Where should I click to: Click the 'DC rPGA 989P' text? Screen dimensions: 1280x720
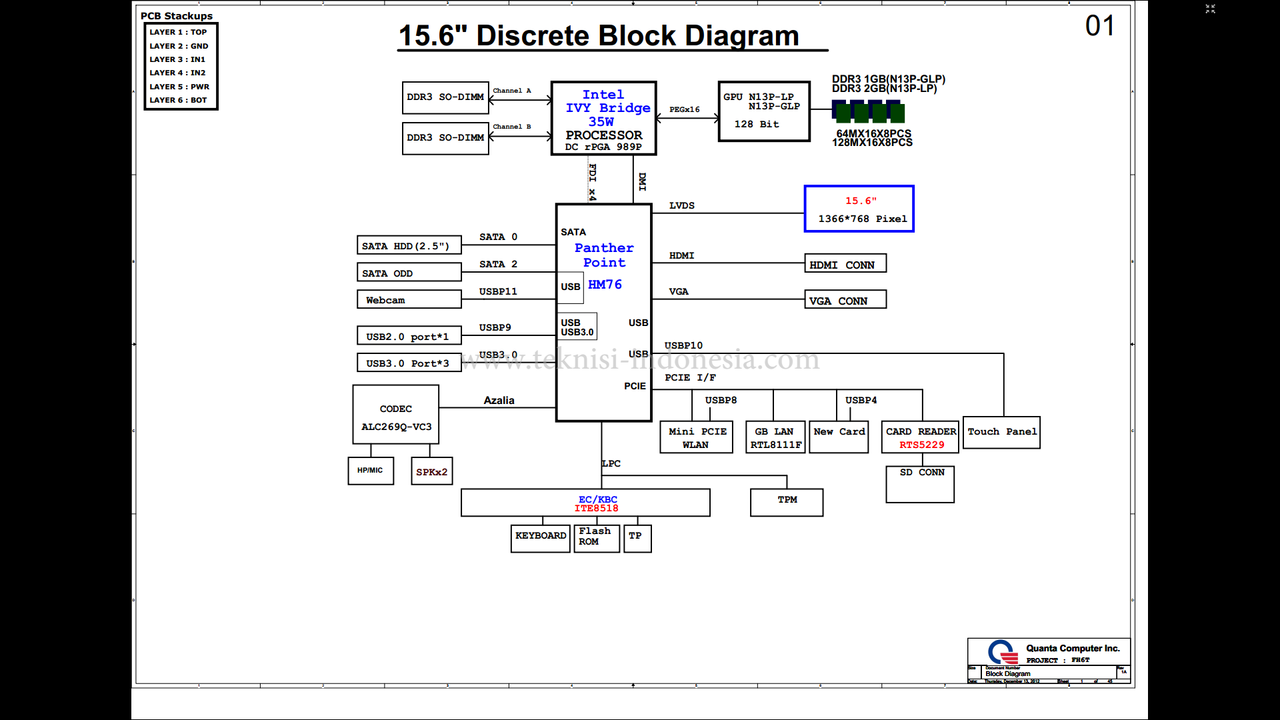coord(603,147)
